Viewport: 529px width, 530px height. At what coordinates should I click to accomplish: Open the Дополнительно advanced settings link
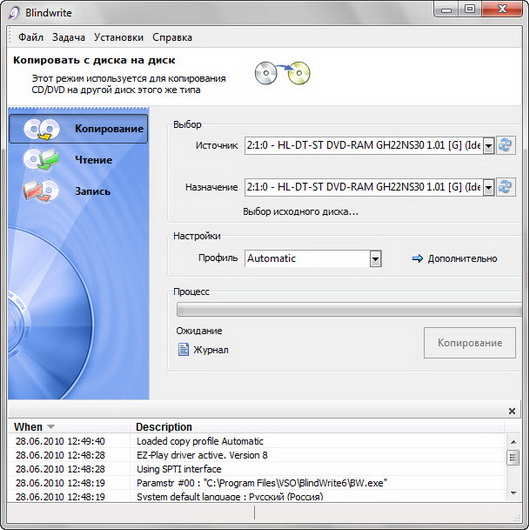[x=462, y=259]
